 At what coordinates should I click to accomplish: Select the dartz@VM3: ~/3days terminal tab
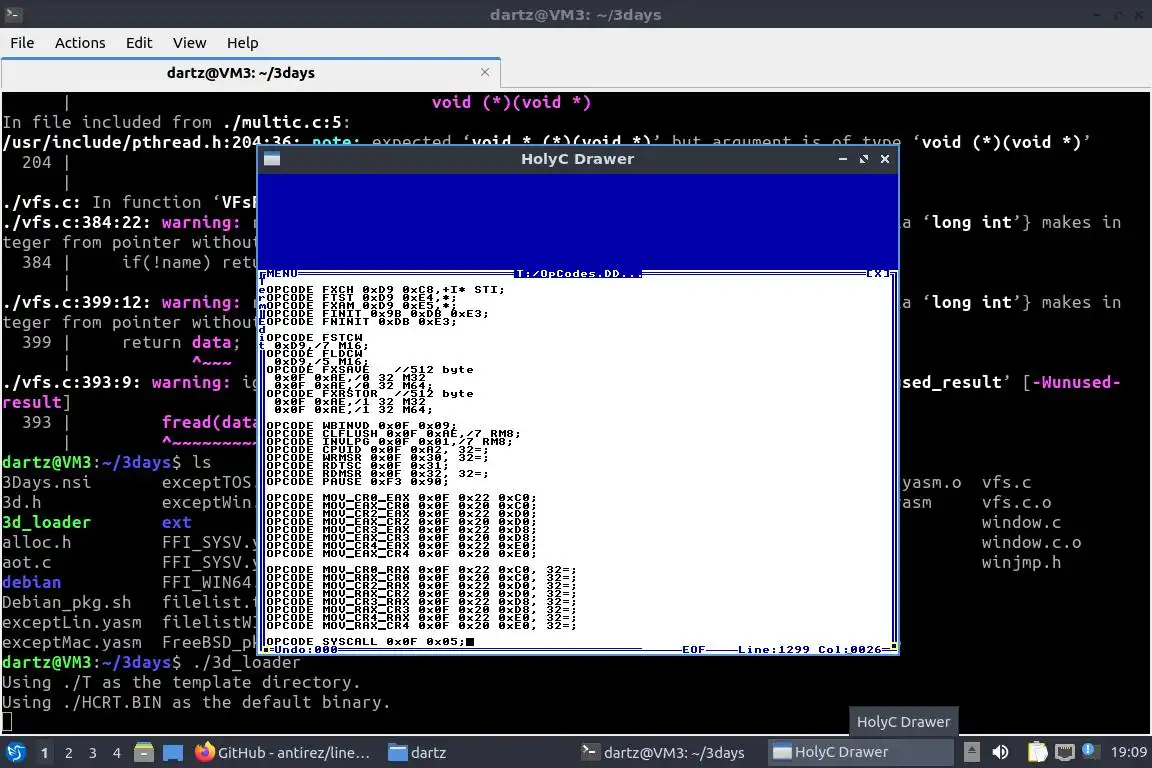pos(241,73)
